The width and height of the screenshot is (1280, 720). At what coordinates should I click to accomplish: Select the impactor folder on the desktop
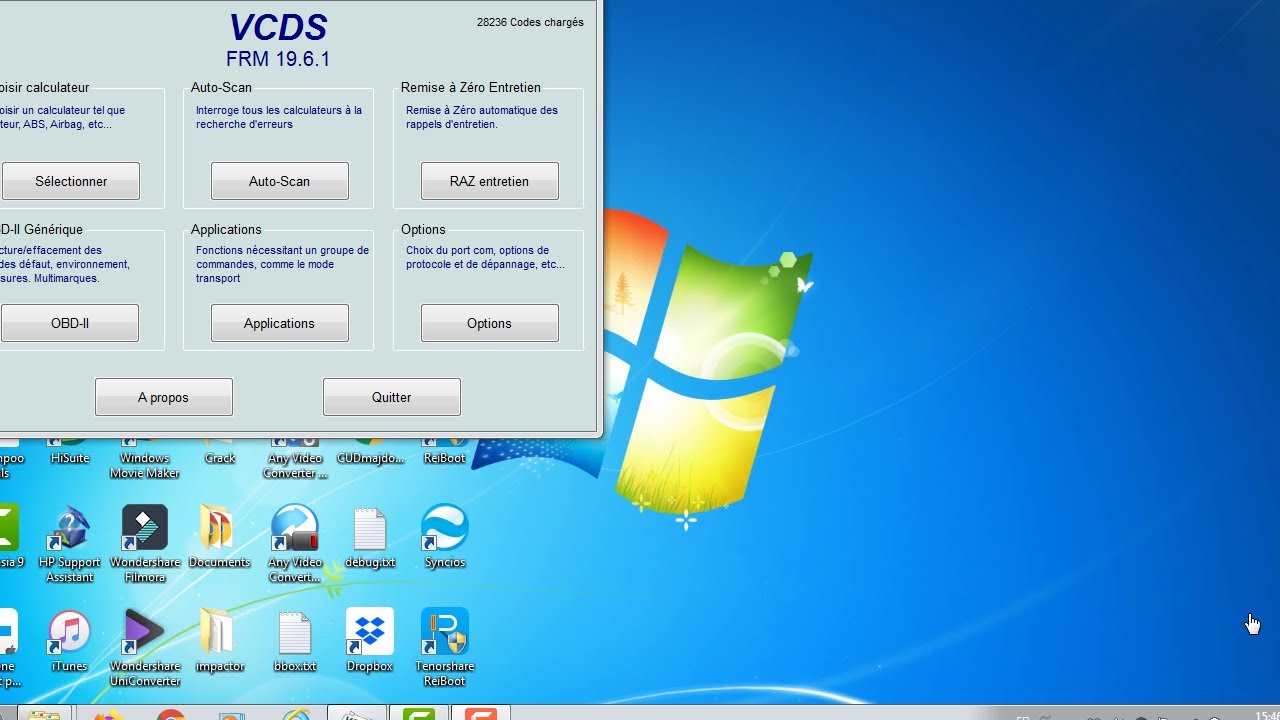pos(220,641)
